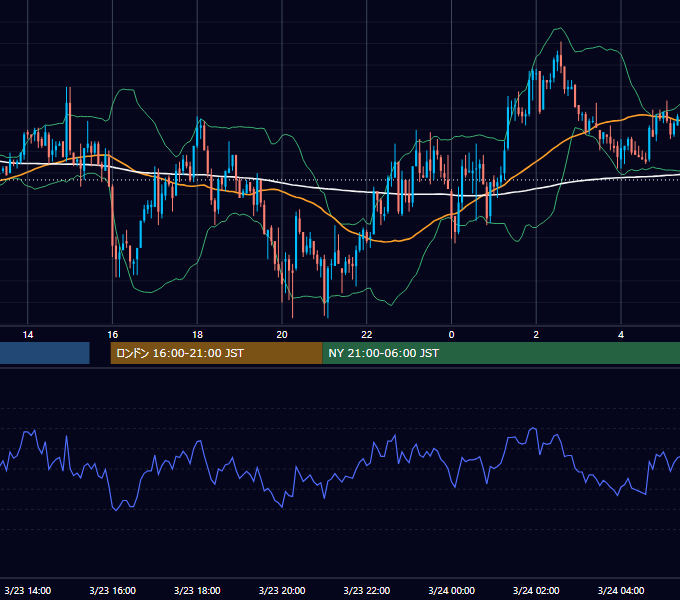This screenshot has width=680, height=600.
Task: Click the upper time axis label 14
Action: point(28,335)
